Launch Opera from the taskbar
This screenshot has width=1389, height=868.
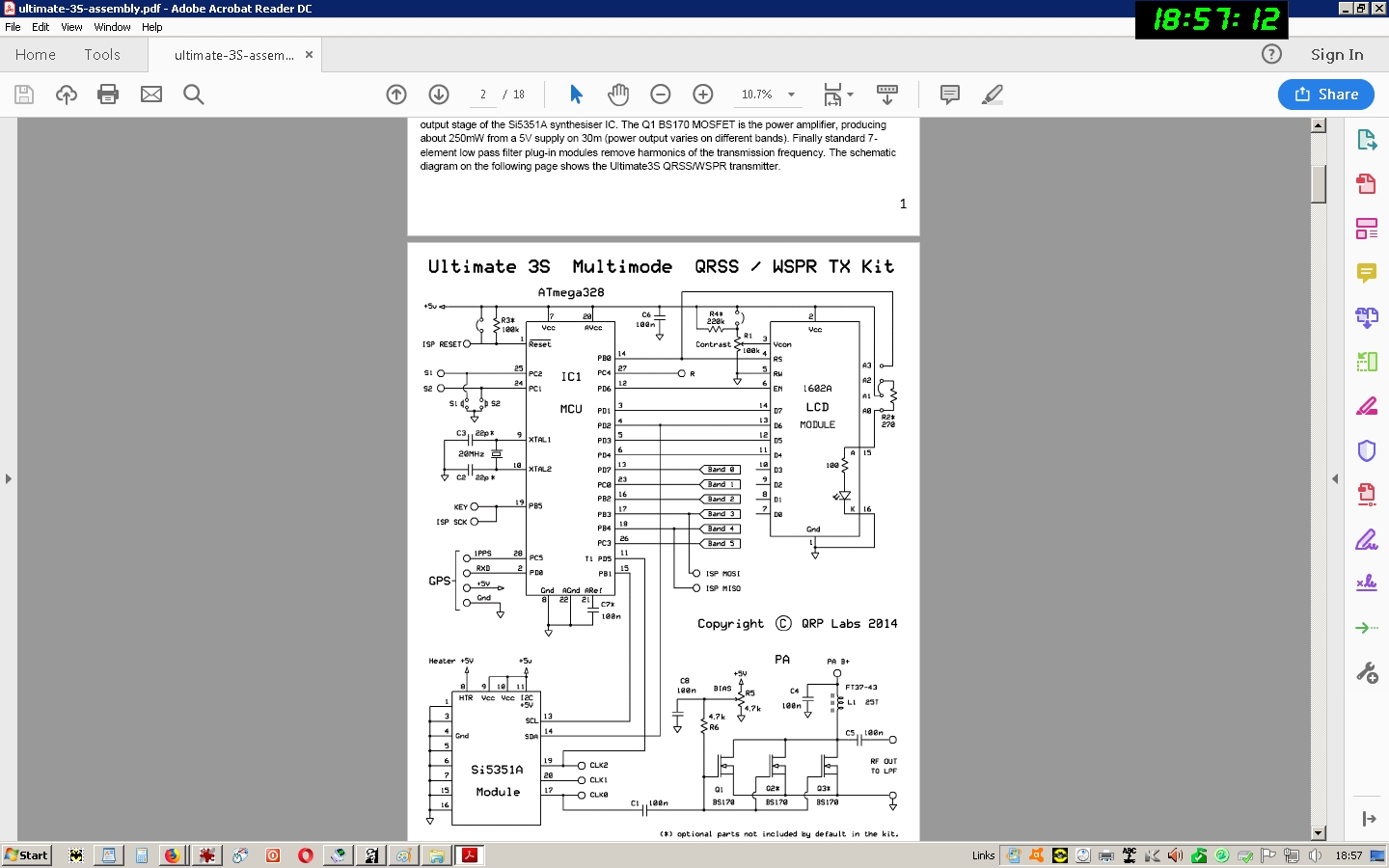click(x=306, y=855)
